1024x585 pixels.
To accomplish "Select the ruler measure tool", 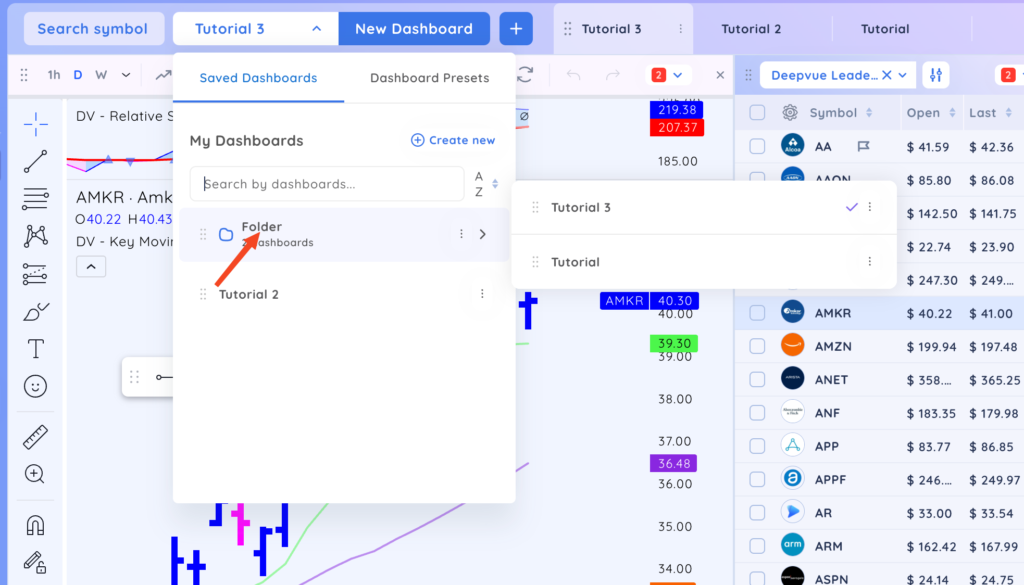I will pos(35,437).
